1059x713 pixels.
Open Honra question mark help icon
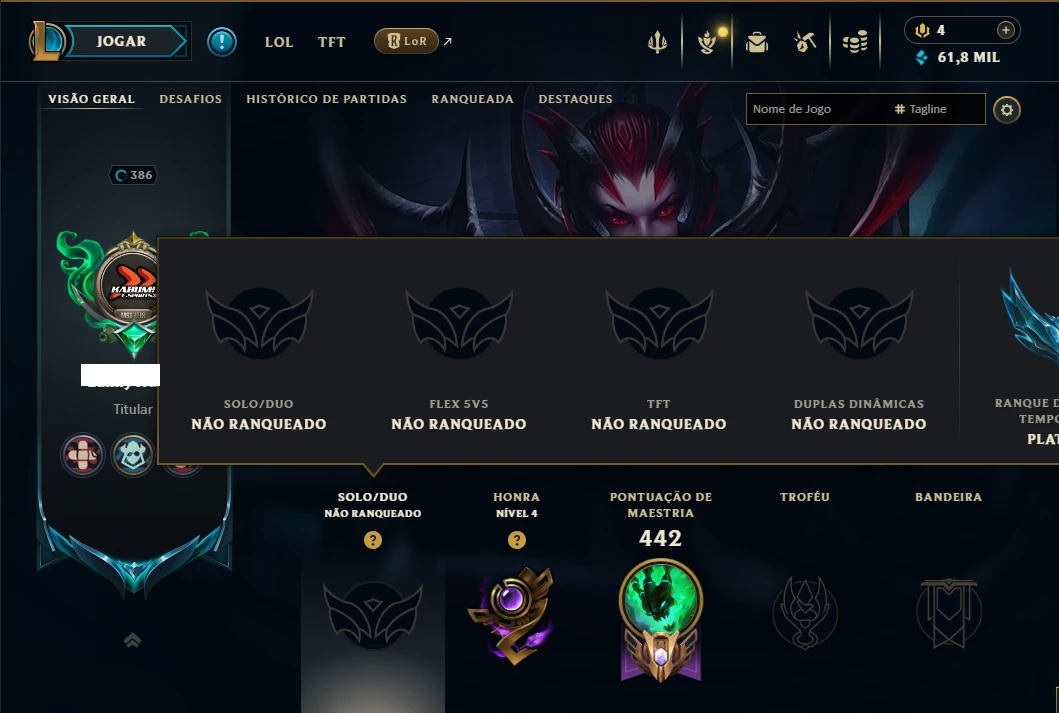(x=517, y=540)
